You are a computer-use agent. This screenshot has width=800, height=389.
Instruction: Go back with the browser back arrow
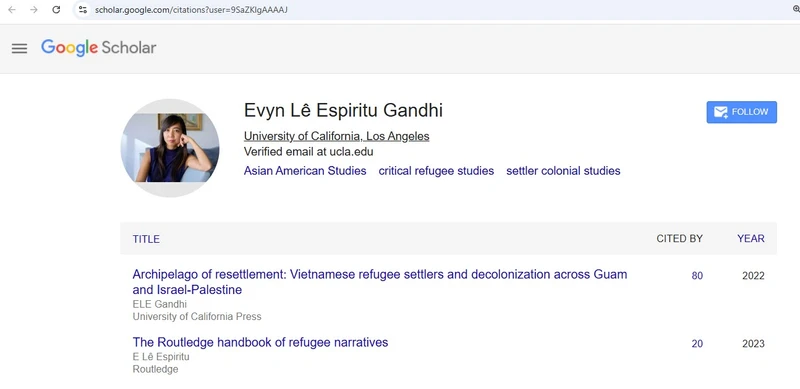tap(11, 10)
